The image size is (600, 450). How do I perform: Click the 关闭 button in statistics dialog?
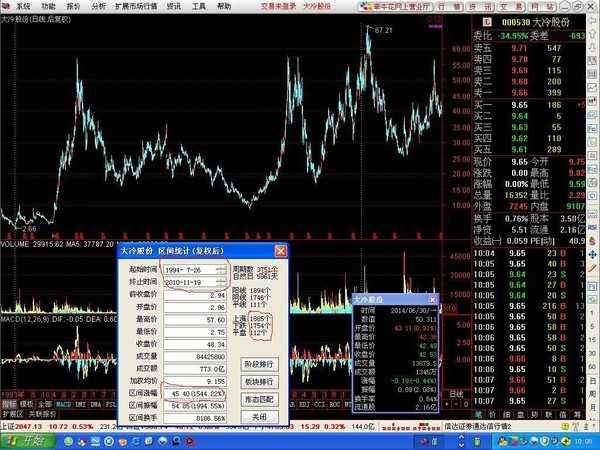(x=259, y=416)
